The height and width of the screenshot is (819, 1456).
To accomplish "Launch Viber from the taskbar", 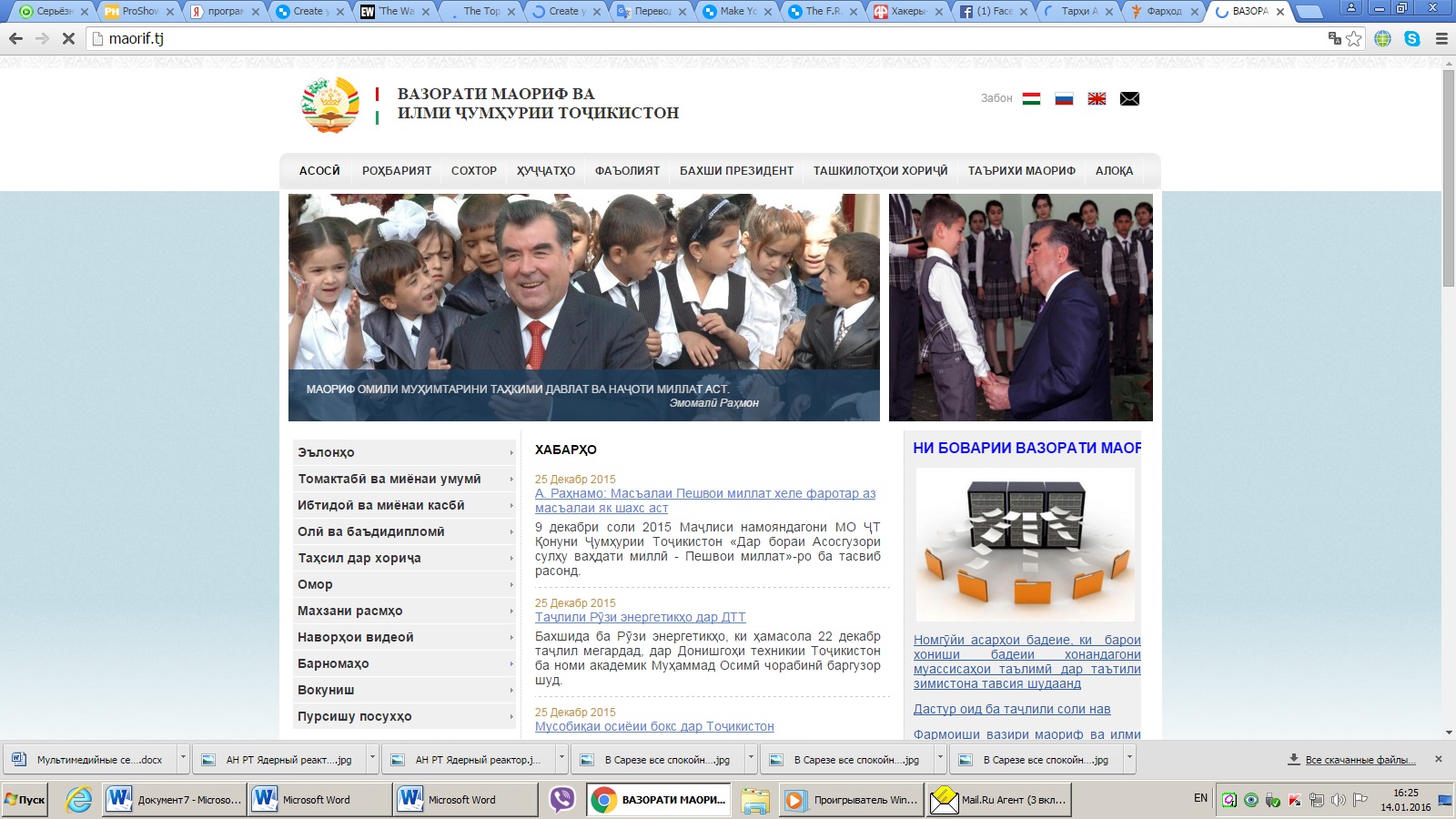I will [x=562, y=800].
